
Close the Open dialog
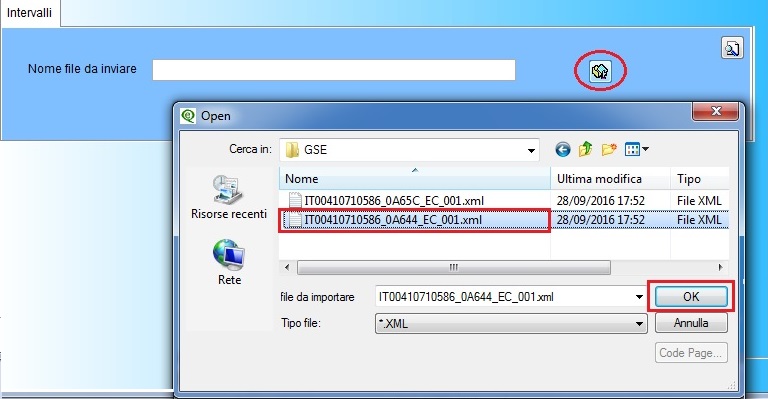click(716, 111)
